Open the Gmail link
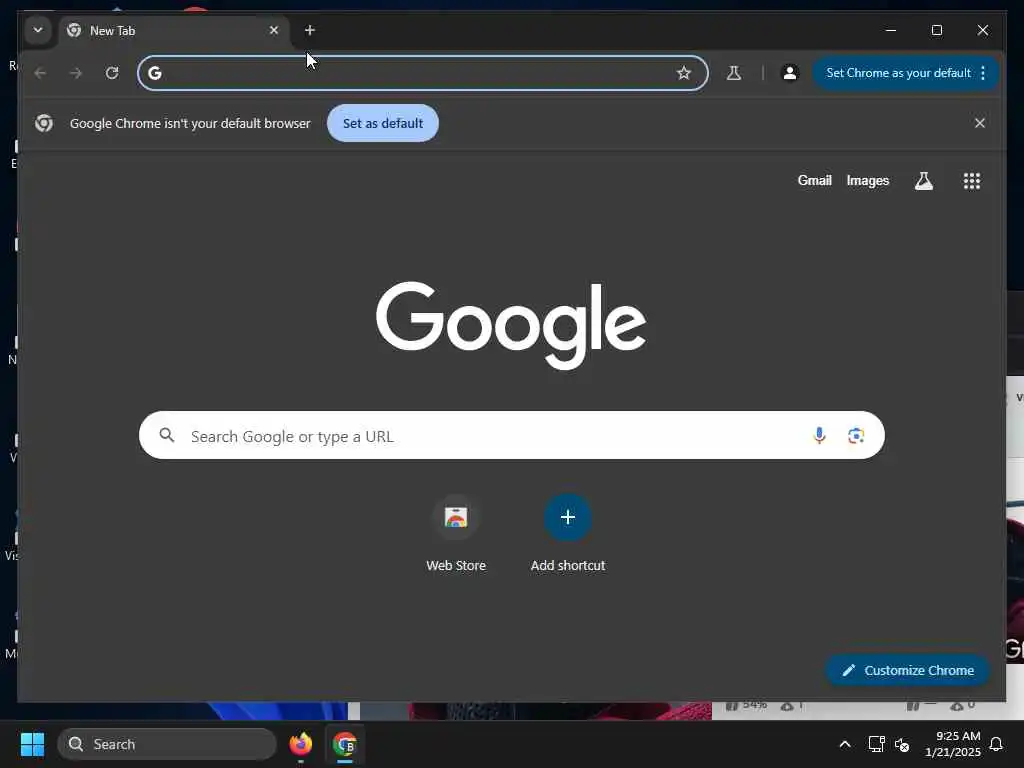The width and height of the screenshot is (1024, 768). pos(814,180)
